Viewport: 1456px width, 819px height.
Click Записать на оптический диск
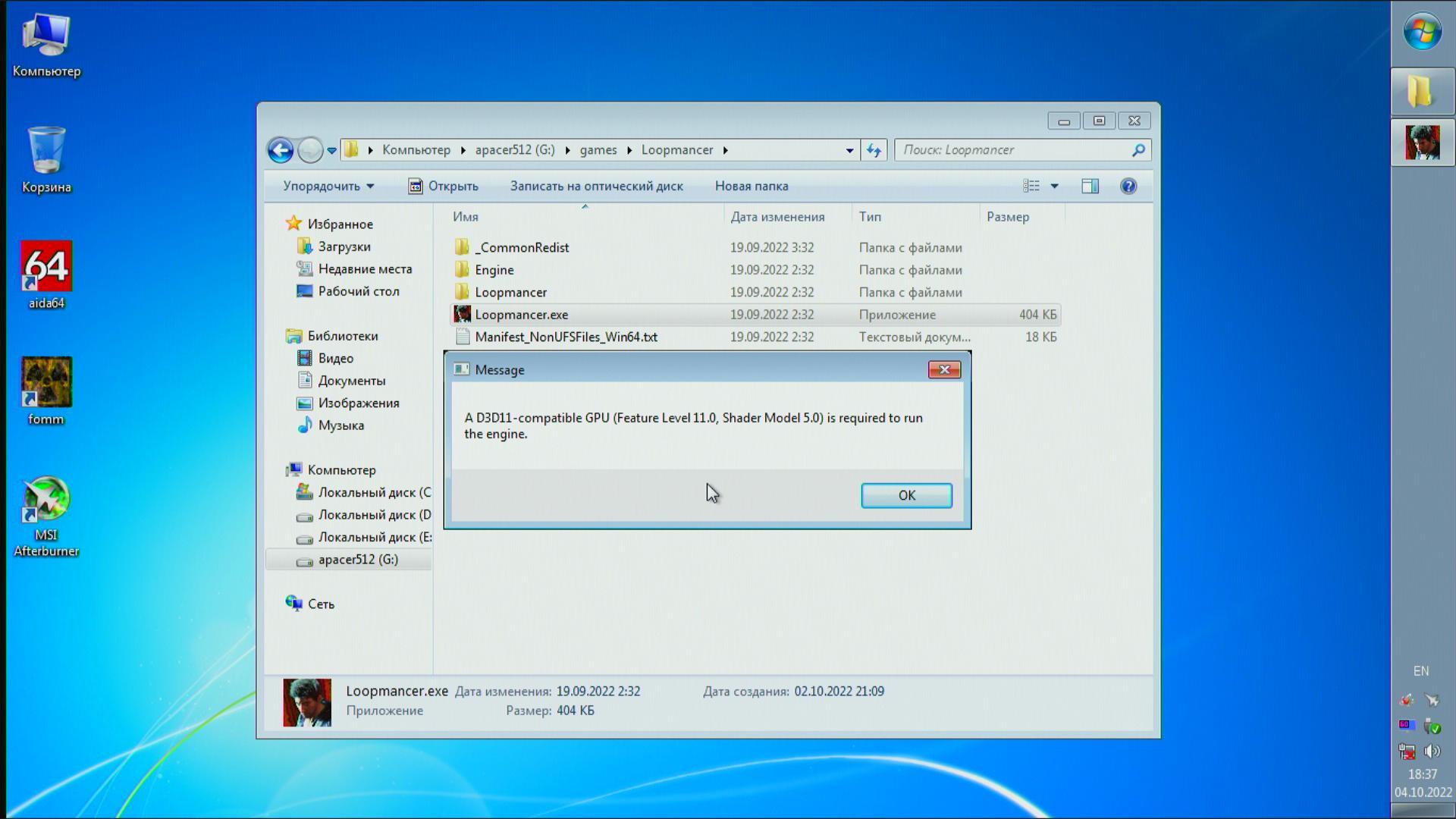click(x=596, y=186)
